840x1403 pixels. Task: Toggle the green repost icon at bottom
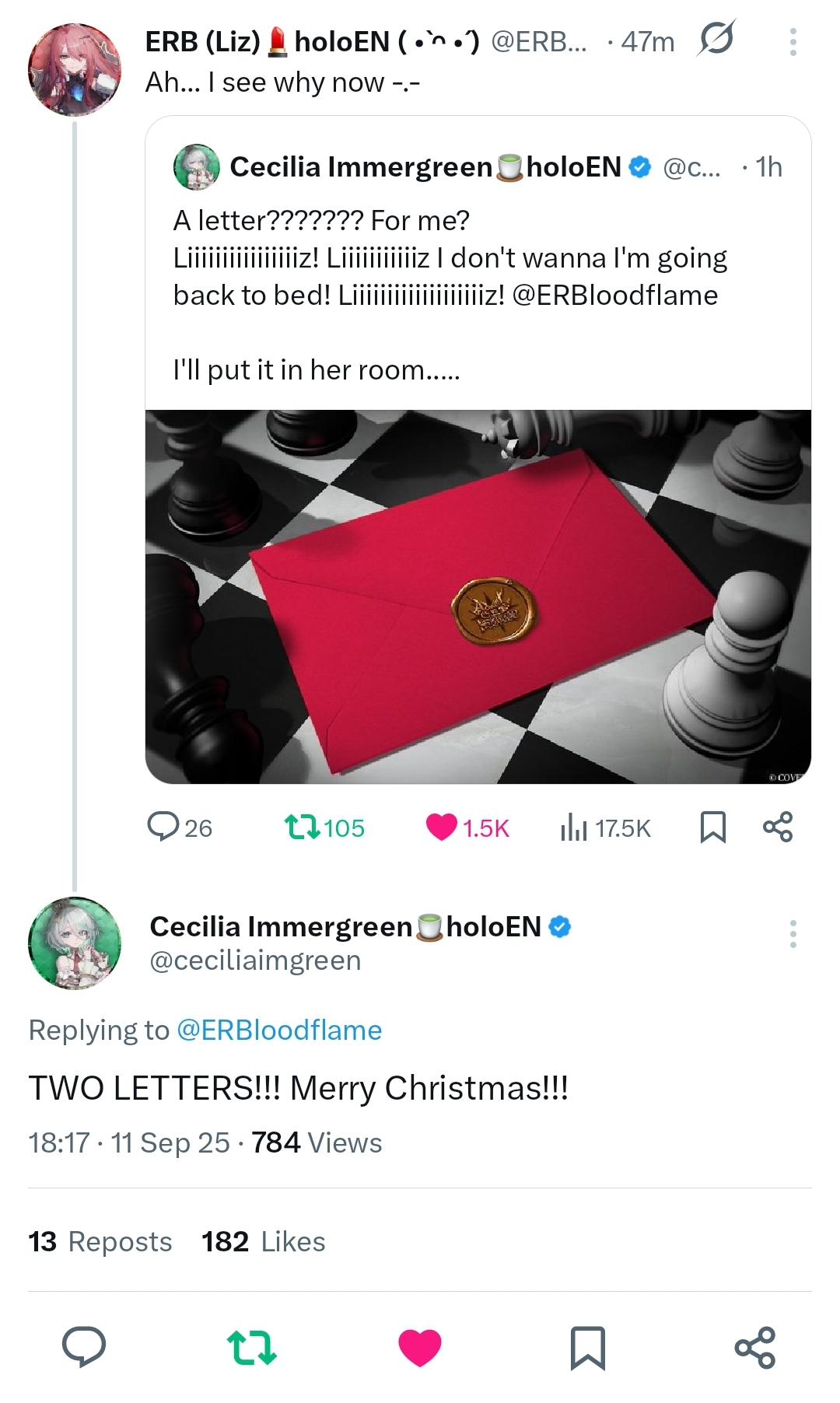[251, 1348]
